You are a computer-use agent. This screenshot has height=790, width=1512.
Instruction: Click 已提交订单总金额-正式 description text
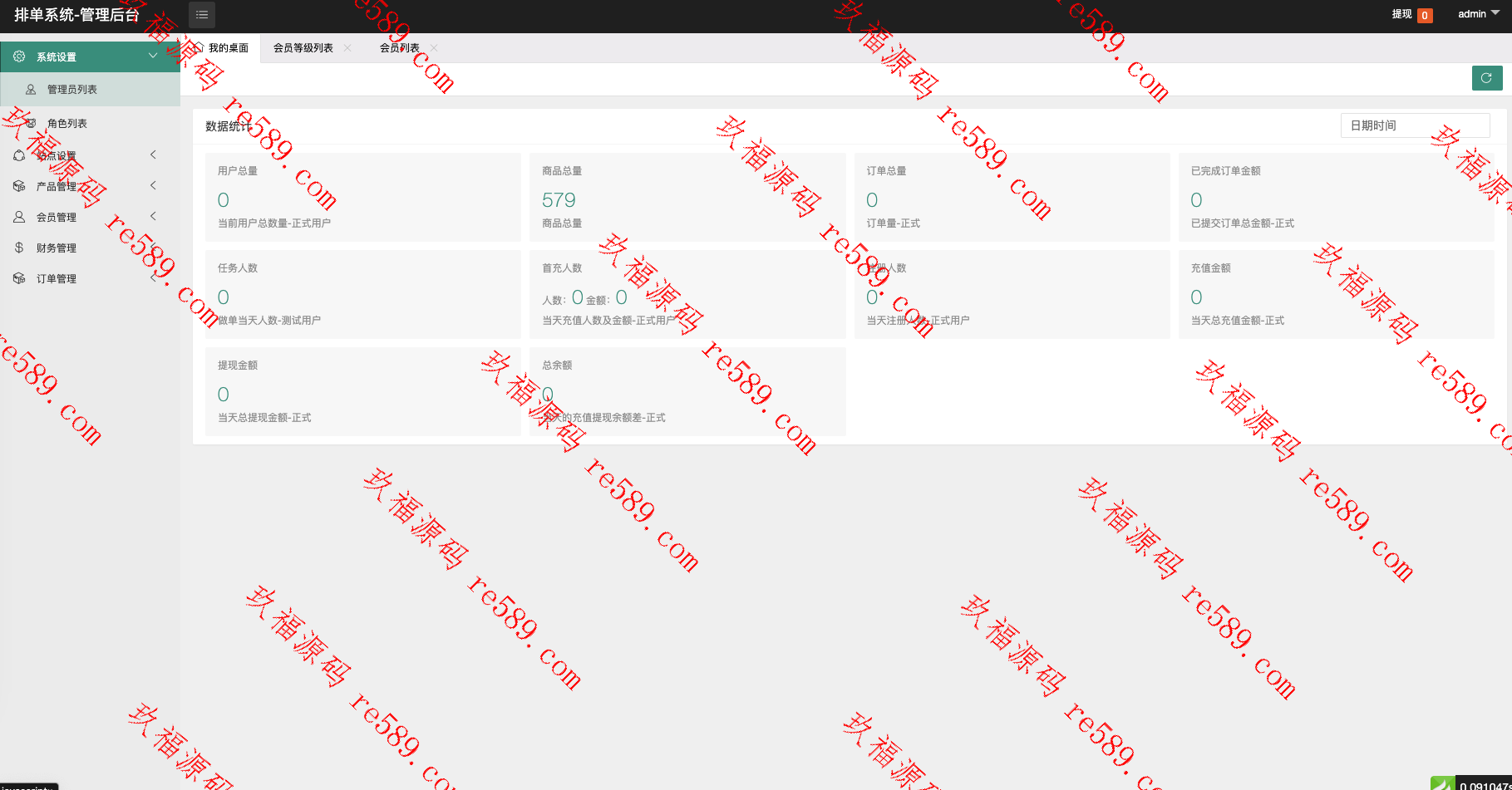1243,223
